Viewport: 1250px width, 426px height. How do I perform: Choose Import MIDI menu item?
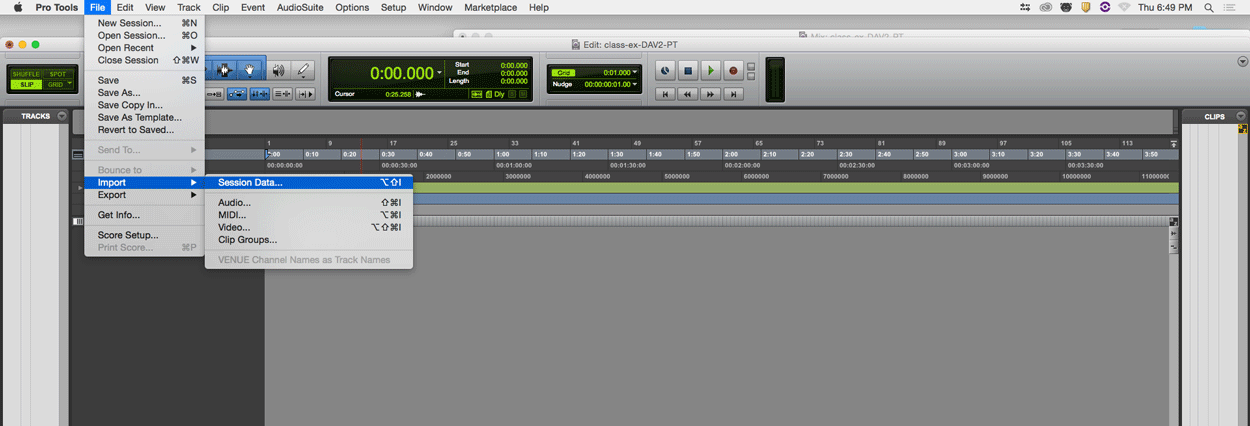[309, 215]
